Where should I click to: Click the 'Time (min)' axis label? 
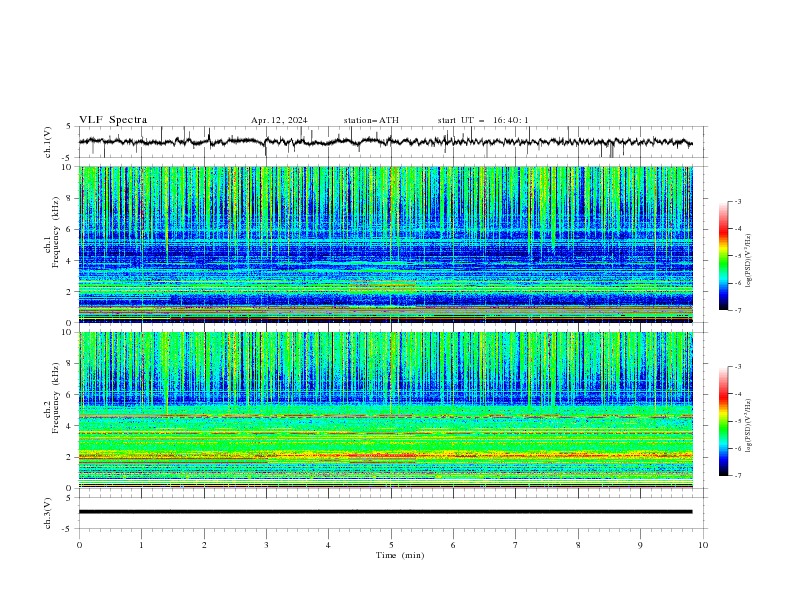click(x=400, y=555)
